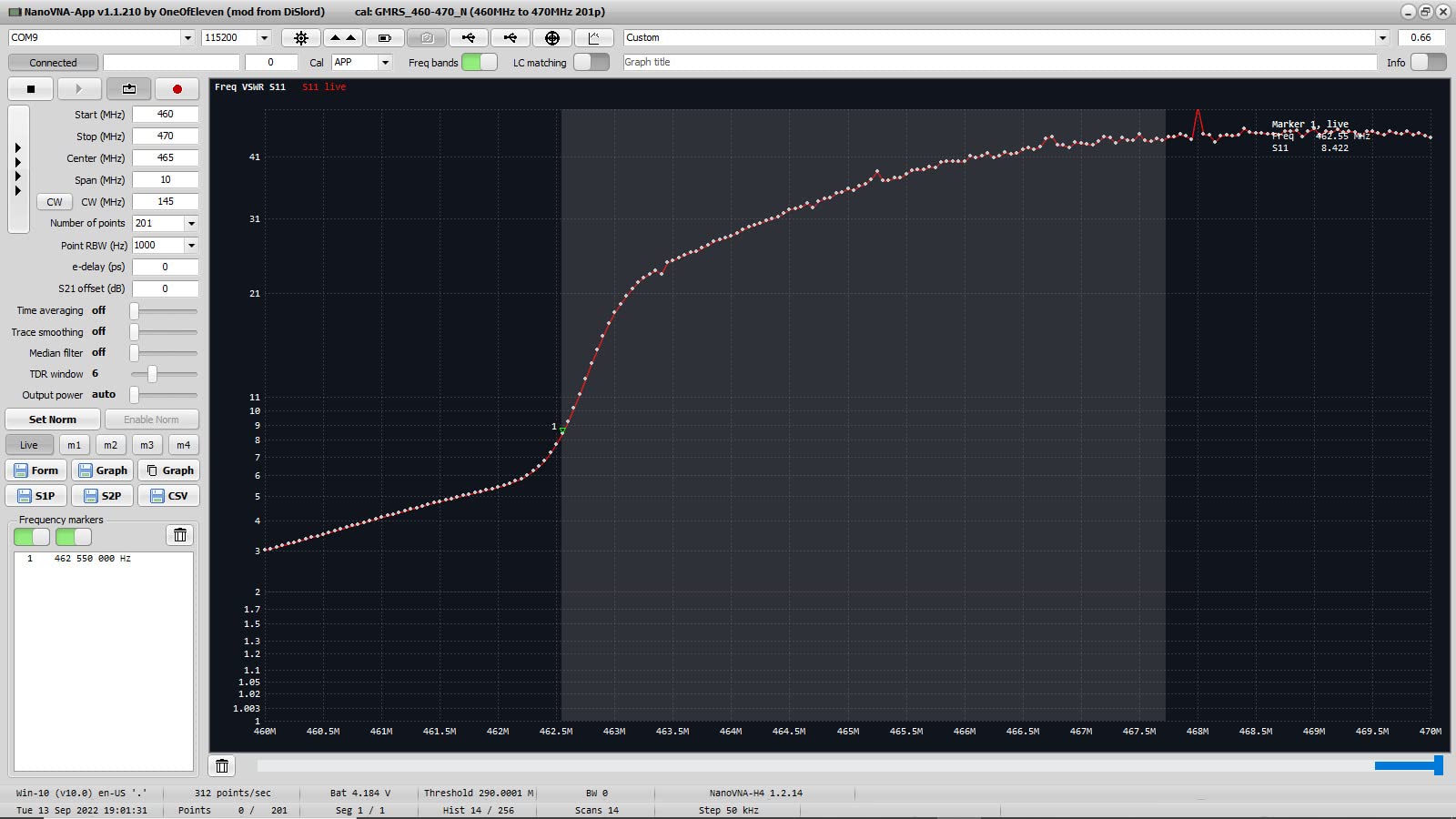Click the Connected button
1456x819 pixels.
pos(53,63)
